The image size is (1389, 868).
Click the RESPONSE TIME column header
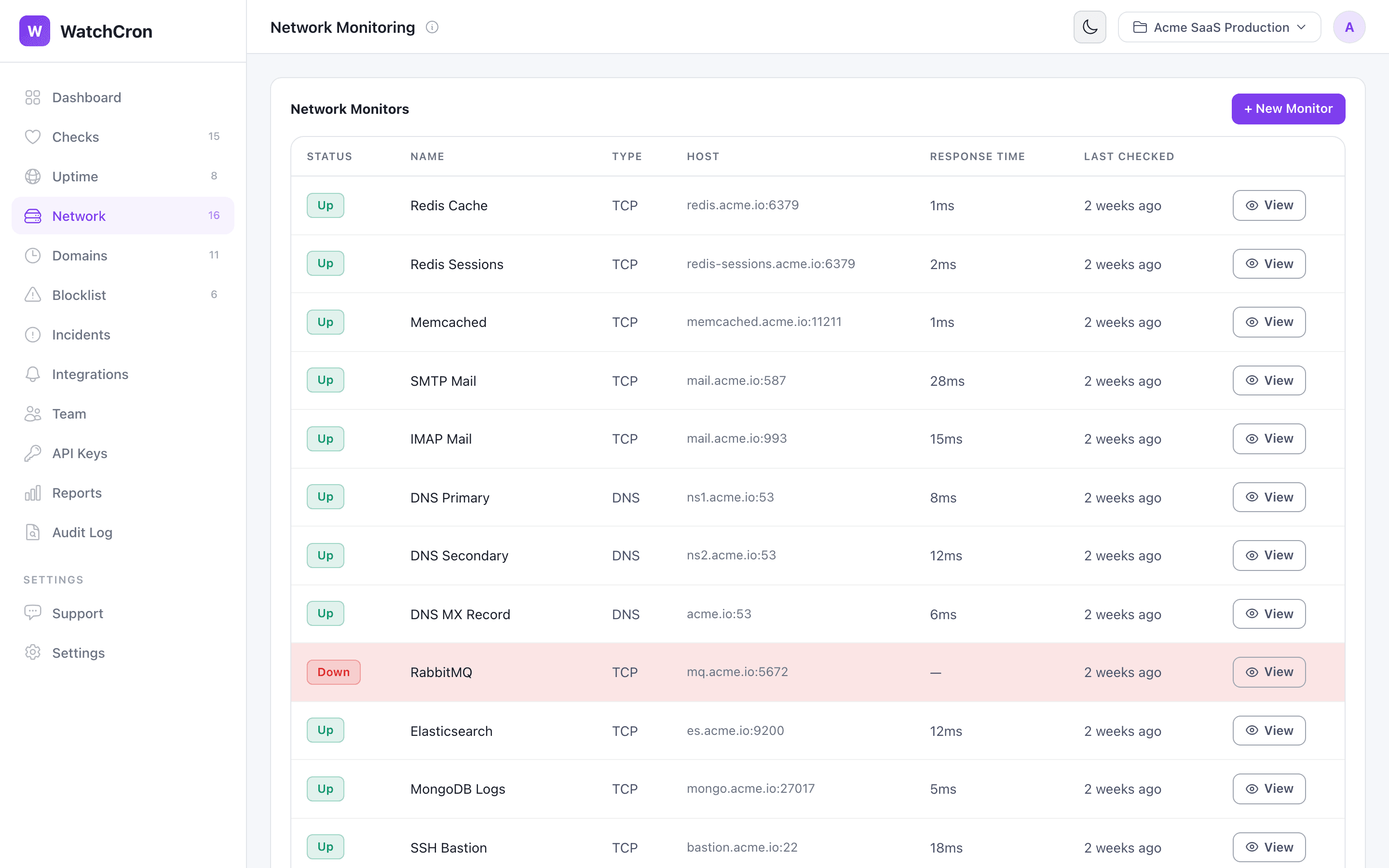[977, 156]
